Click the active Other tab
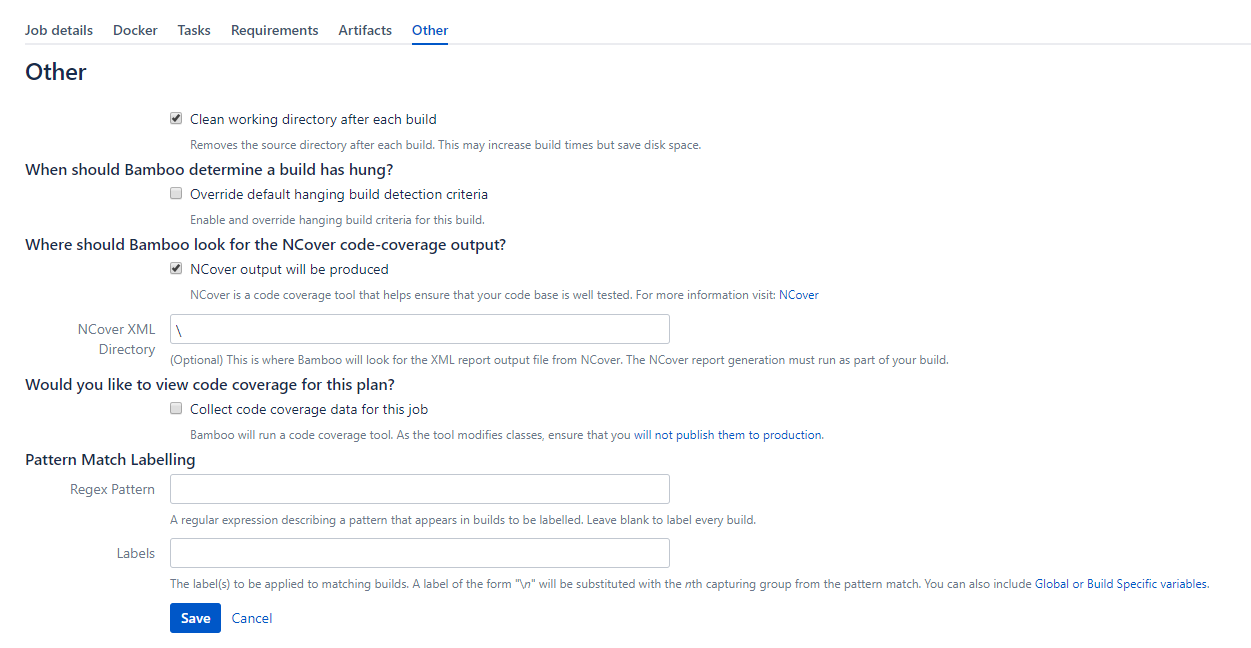This screenshot has height=648, width=1251. pyautogui.click(x=430, y=30)
